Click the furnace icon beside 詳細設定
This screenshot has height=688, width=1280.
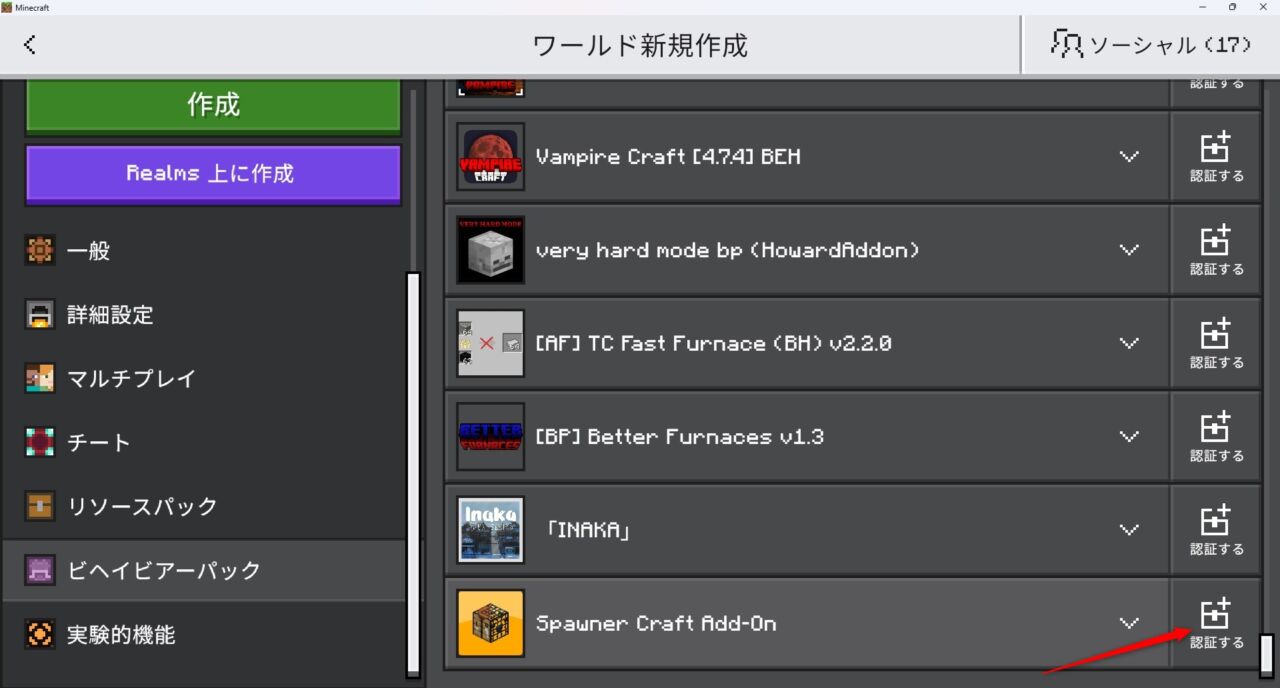coord(40,315)
